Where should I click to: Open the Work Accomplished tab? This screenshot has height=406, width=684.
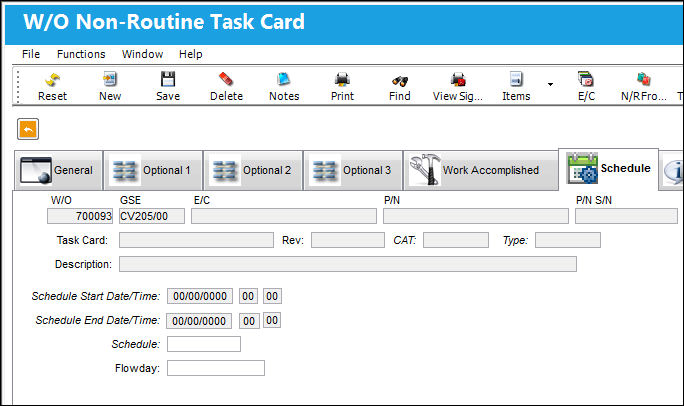point(481,171)
